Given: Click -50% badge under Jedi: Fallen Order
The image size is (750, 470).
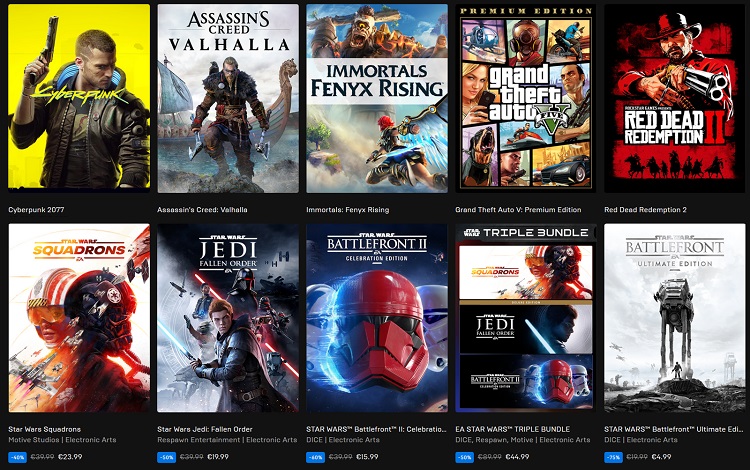Looking at the screenshot, I should pos(166,457).
